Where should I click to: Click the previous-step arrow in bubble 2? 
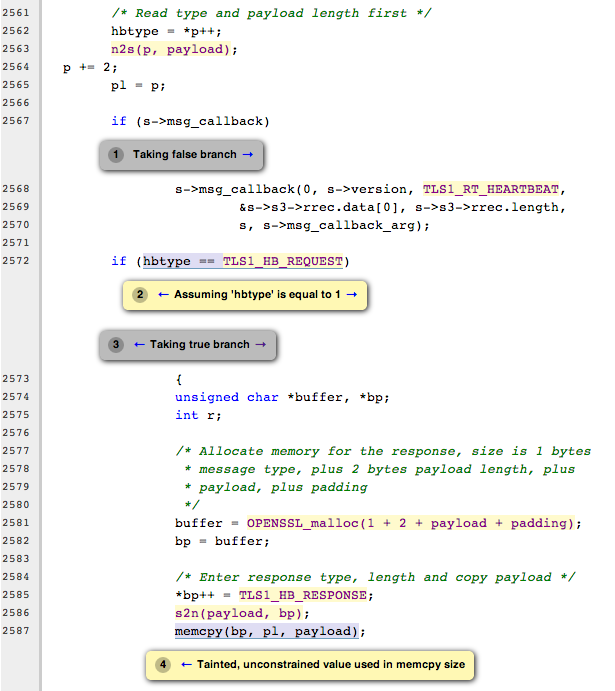click(163, 295)
